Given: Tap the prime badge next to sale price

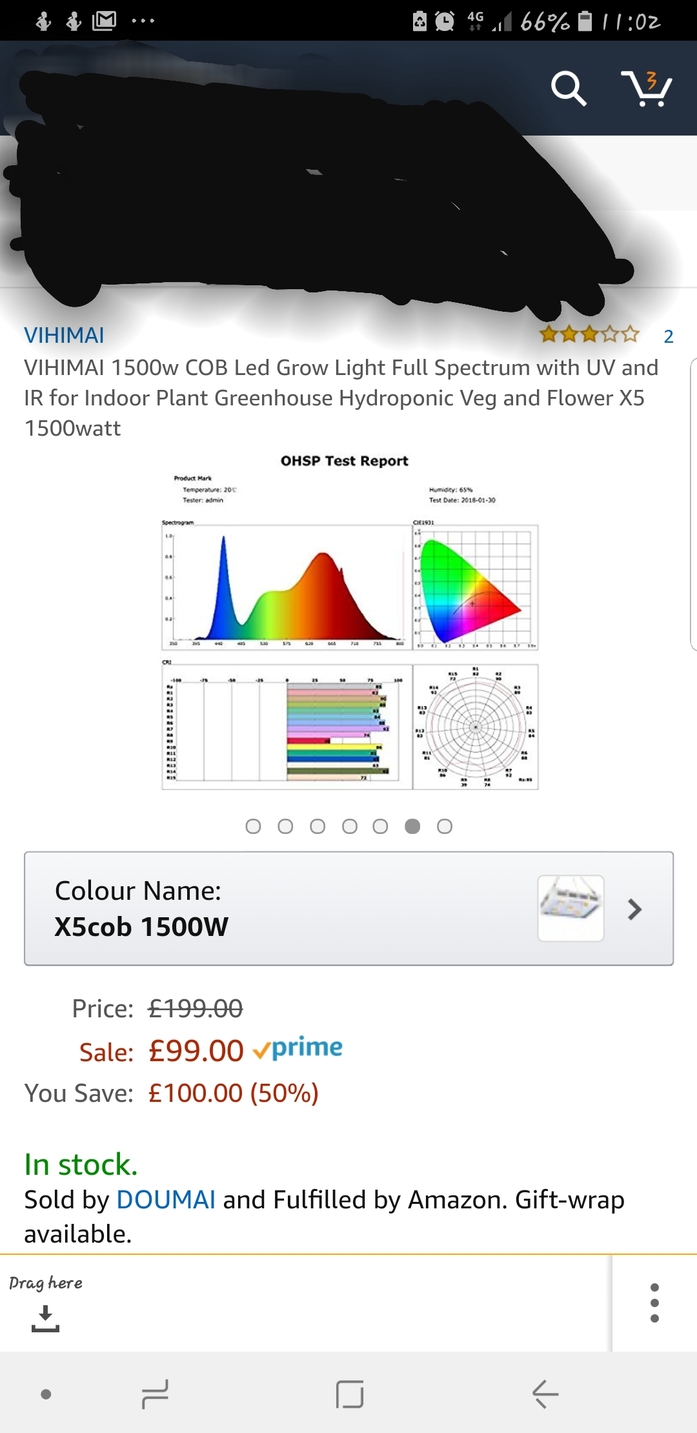Looking at the screenshot, I should pyautogui.click(x=297, y=1049).
